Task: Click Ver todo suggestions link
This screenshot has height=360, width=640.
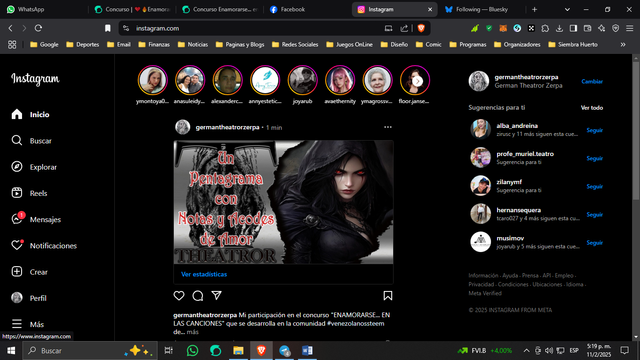Action: pyautogui.click(x=592, y=108)
